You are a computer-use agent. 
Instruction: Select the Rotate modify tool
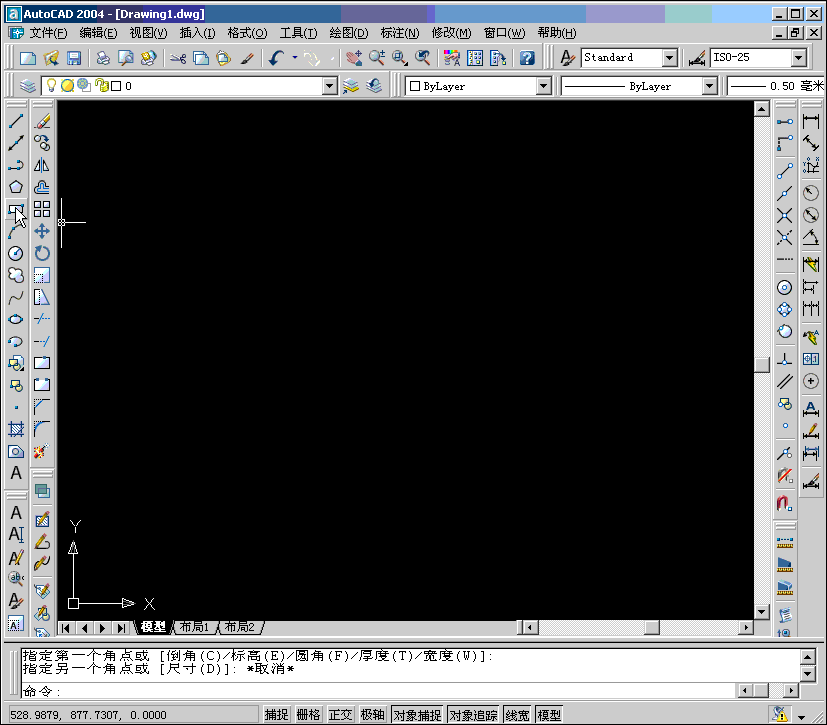(x=42, y=254)
